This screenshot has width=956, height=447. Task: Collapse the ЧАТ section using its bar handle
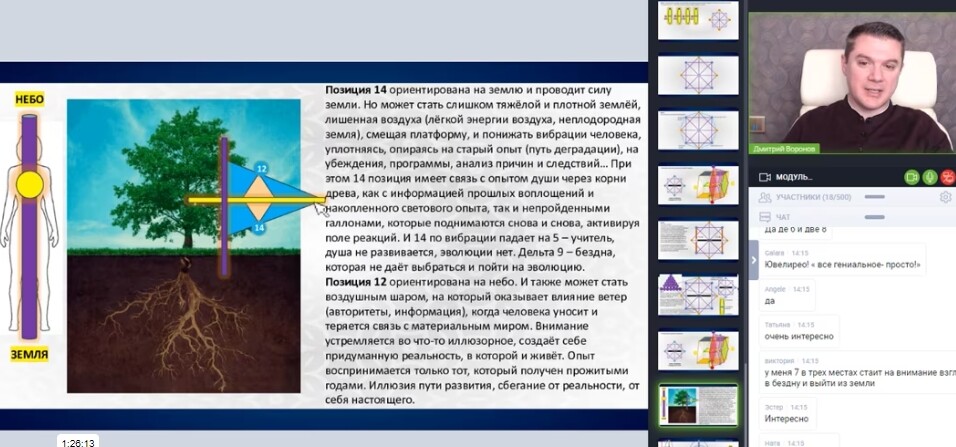[x=874, y=216]
